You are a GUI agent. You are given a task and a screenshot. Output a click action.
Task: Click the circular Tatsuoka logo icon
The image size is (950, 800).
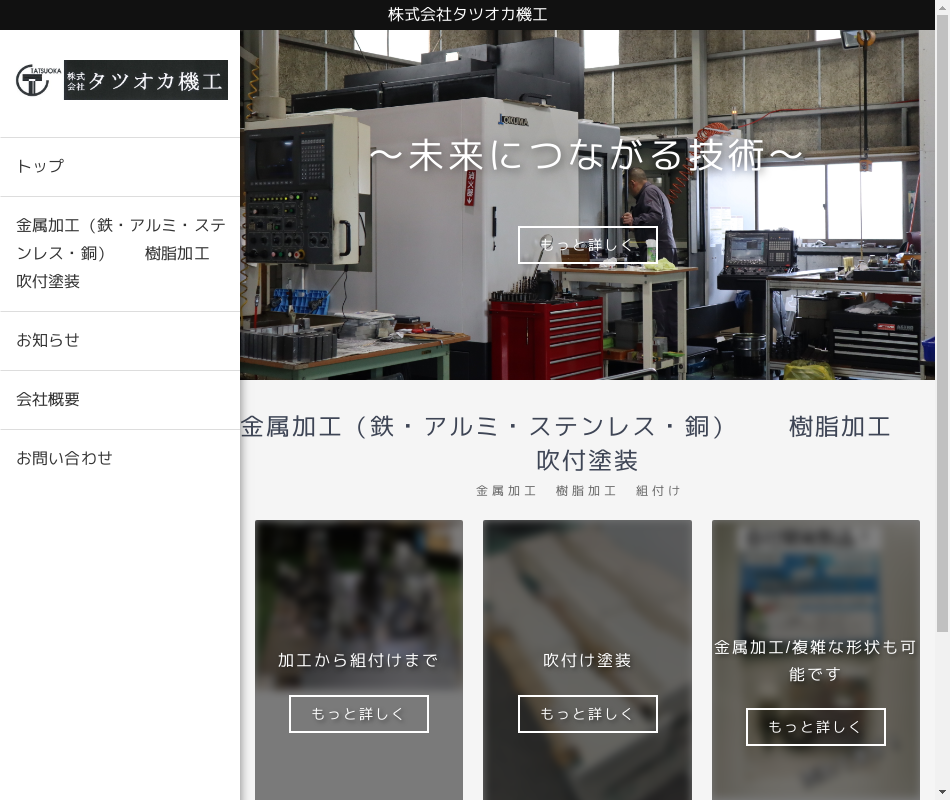32,80
